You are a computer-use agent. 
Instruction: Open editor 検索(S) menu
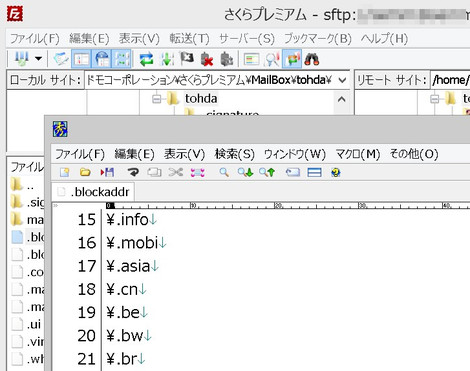pyautogui.click(x=235, y=154)
